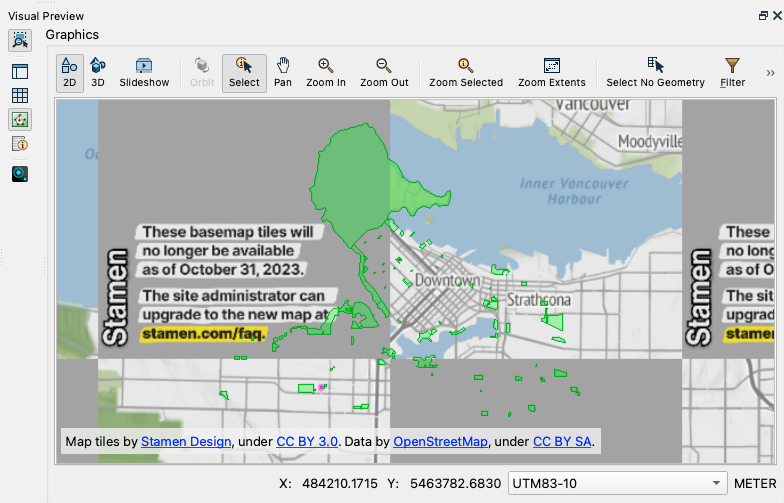Toggle the Table view grid icon
784x503 pixels.
20,96
